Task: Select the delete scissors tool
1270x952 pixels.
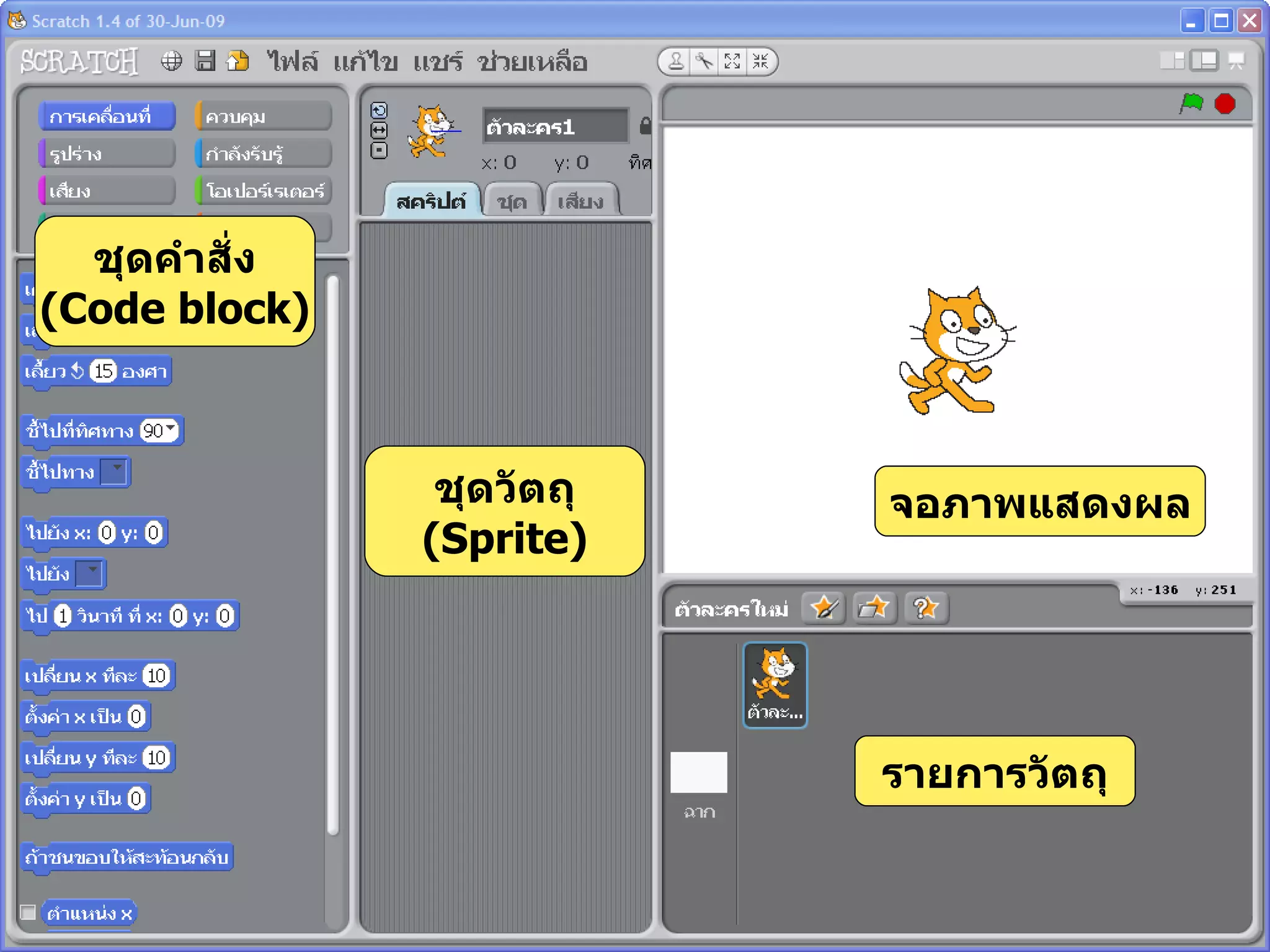Action: (704, 61)
